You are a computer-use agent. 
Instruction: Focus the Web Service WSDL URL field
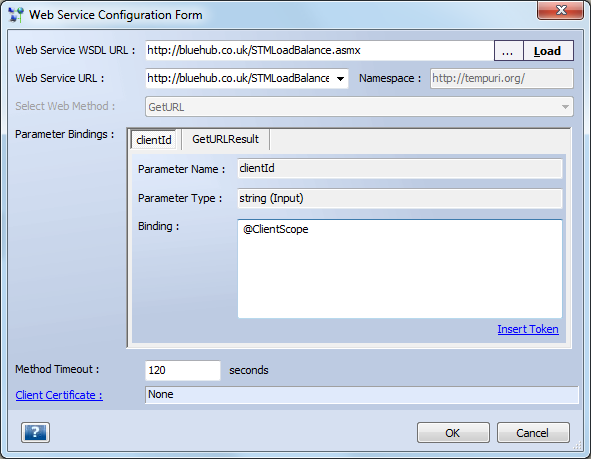[x=320, y=50]
